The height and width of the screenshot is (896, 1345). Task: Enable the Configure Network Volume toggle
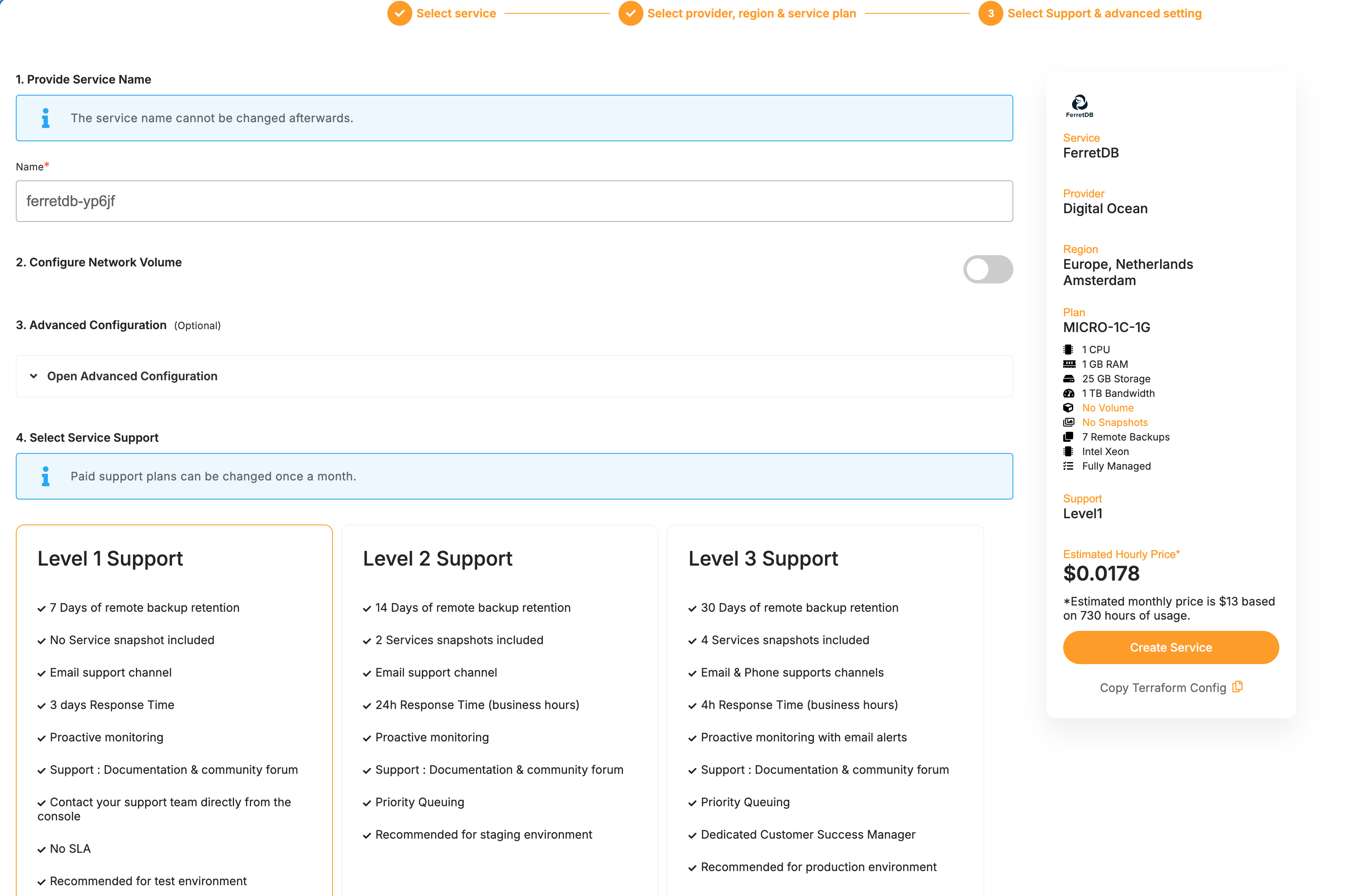pos(988,269)
